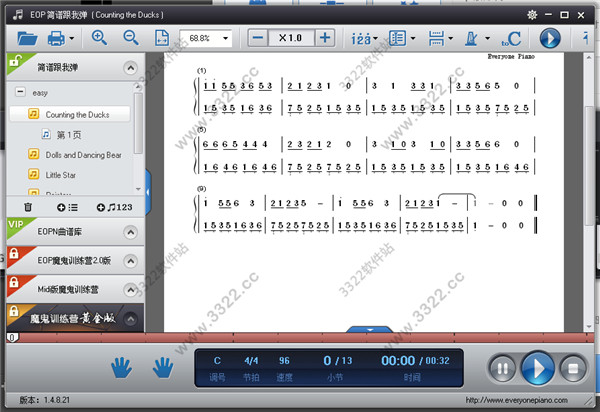The width and height of the screenshot is (600, 412).
Task: Expand the Mid版魔鬼训练营 panel
Action: click(130, 290)
